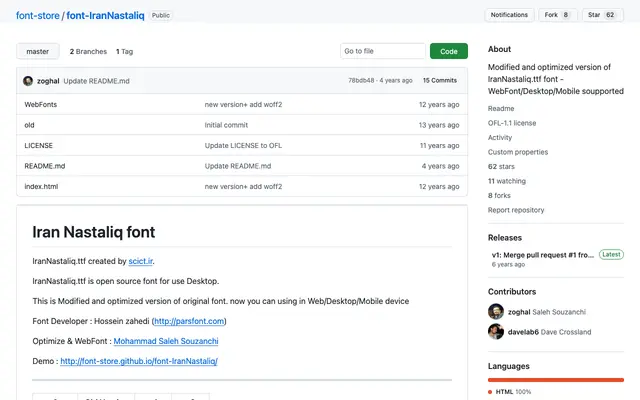The height and width of the screenshot is (400, 640).
Task: Click the Latest release badge
Action: 611,254
